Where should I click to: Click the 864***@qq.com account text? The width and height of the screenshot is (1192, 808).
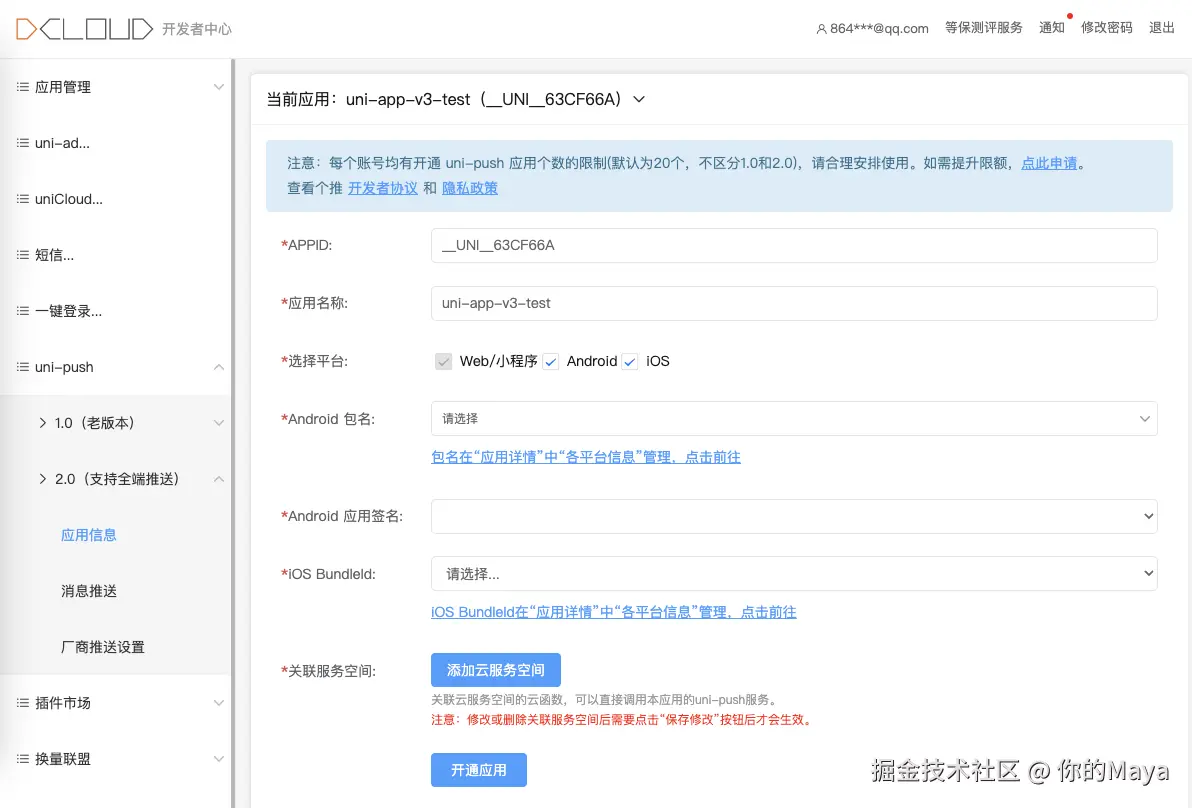click(x=880, y=29)
